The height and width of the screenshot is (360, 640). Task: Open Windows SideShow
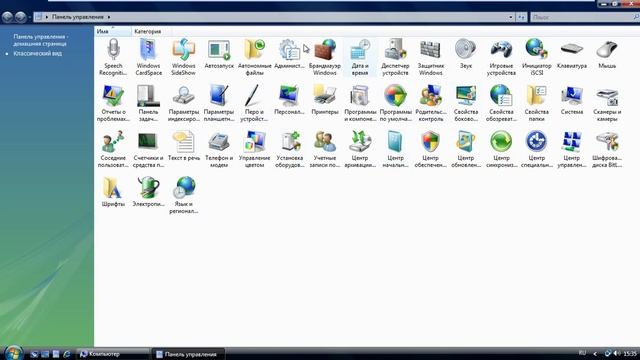pos(183,57)
